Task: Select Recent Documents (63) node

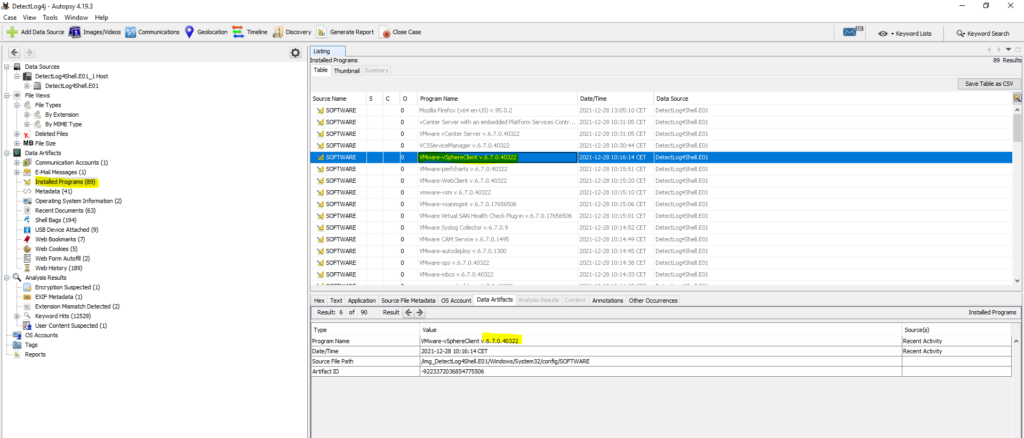Action: 65,211
